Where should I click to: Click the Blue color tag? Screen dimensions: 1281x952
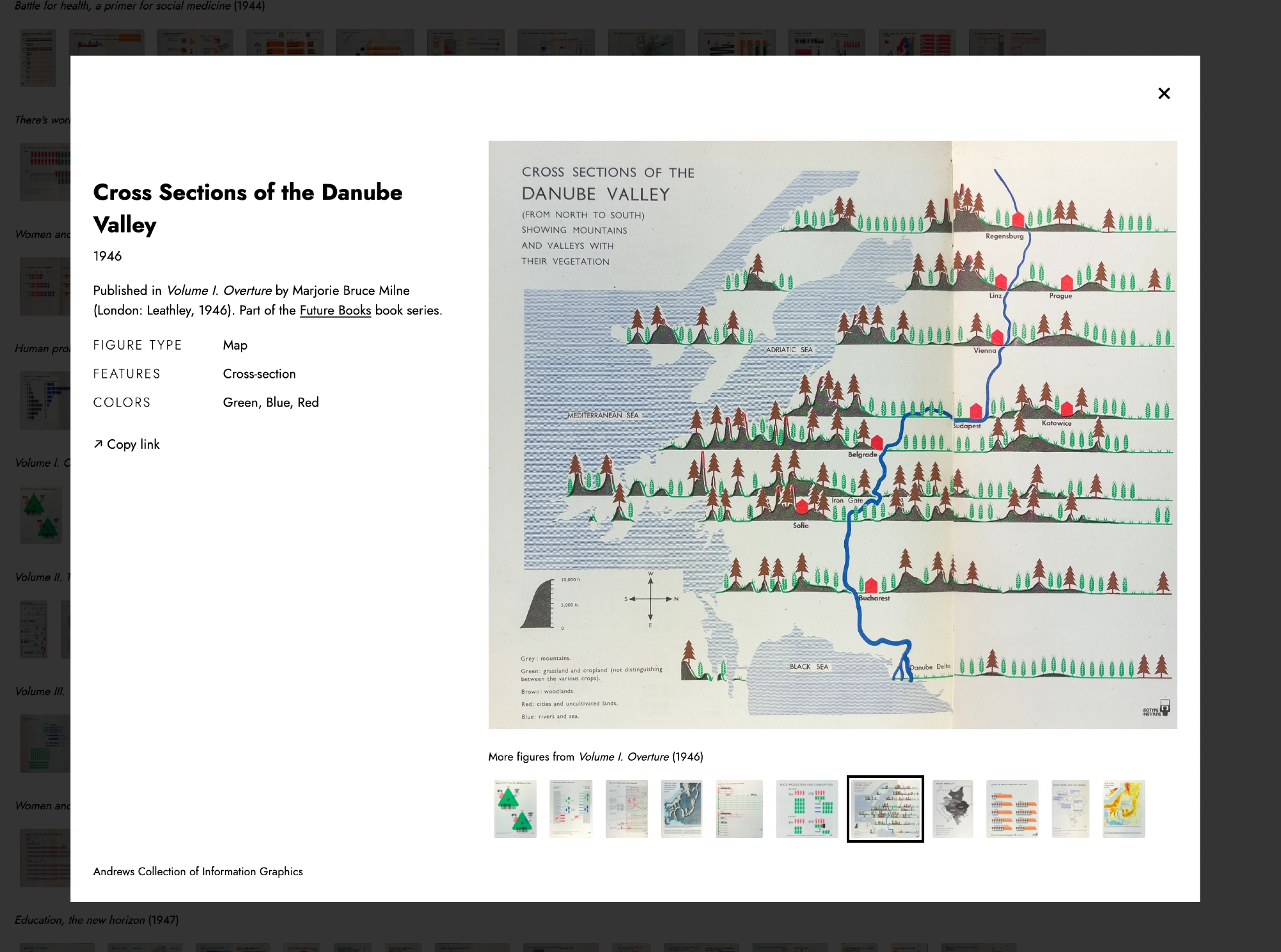[x=278, y=403]
